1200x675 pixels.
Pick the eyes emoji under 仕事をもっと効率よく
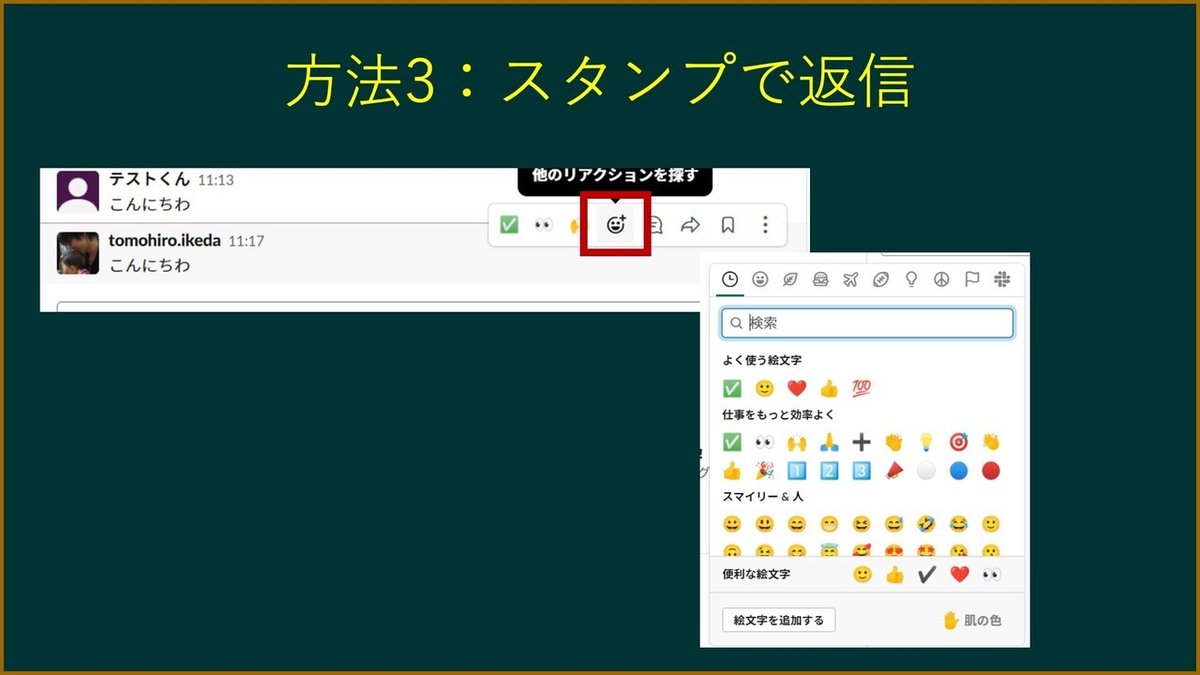pos(764,442)
